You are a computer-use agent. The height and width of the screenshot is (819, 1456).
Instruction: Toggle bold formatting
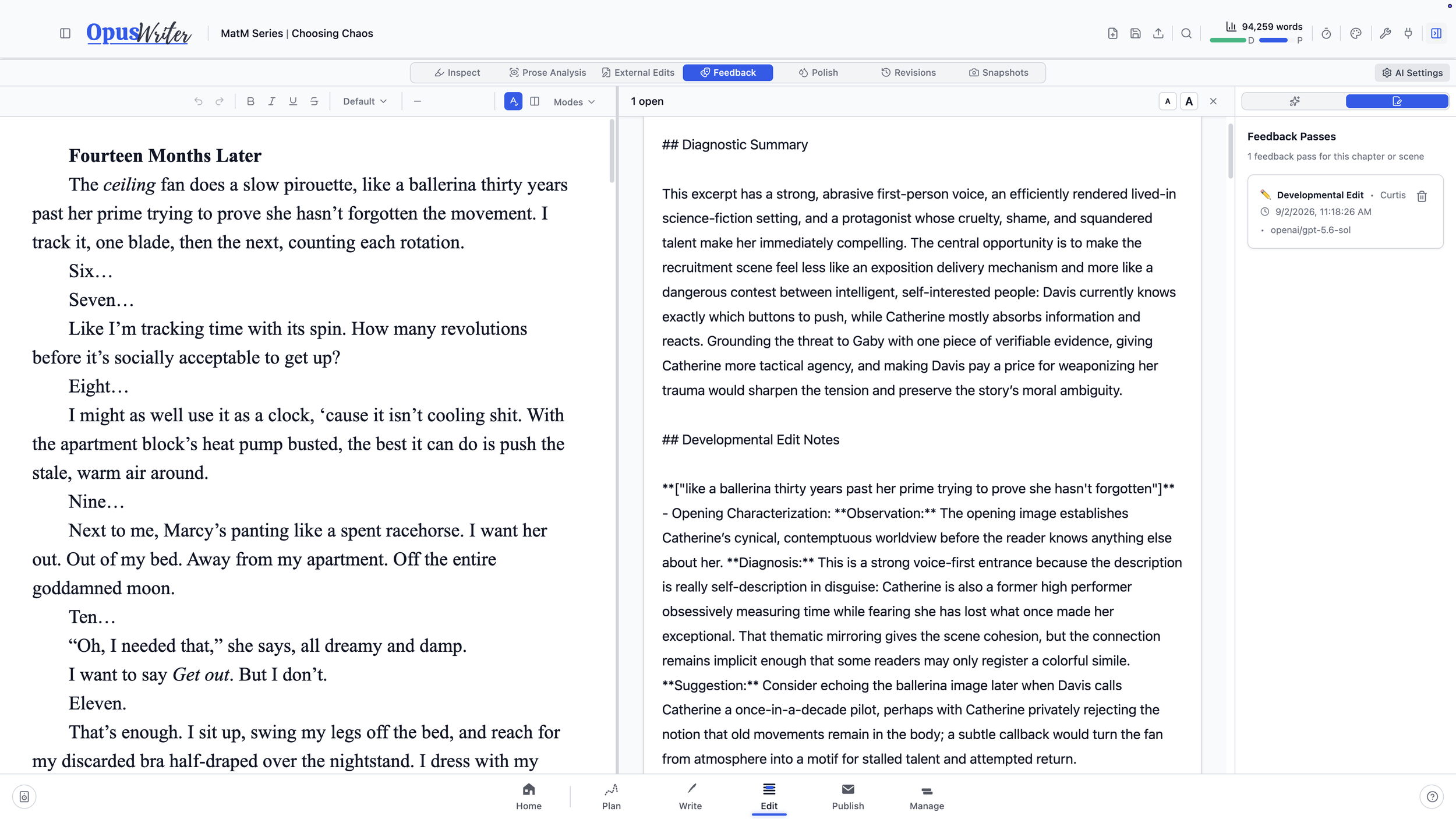[250, 101]
